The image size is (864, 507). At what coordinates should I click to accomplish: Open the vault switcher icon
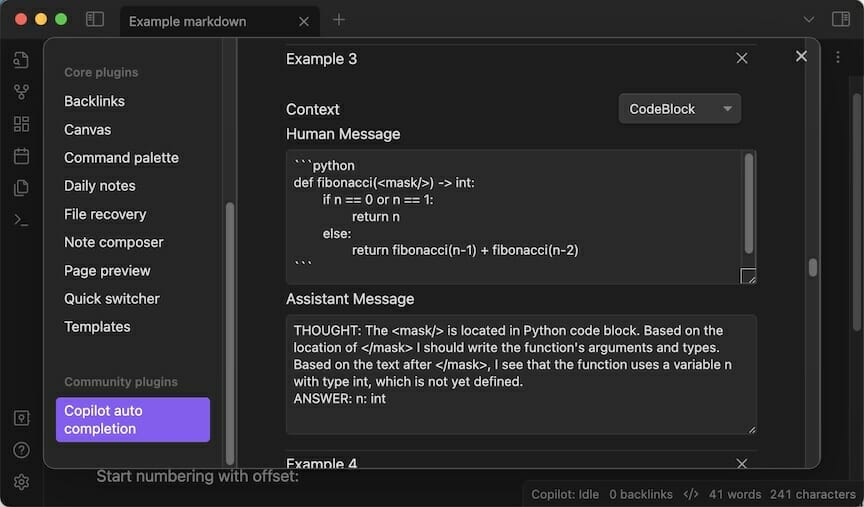coord(21,418)
